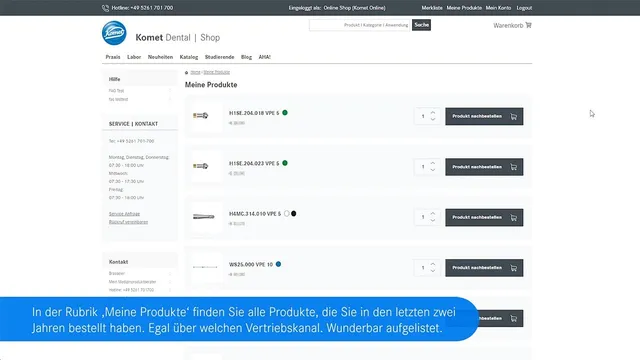Reorder product H1SE.204.023 via Produkt nachbestellen

coord(484,167)
